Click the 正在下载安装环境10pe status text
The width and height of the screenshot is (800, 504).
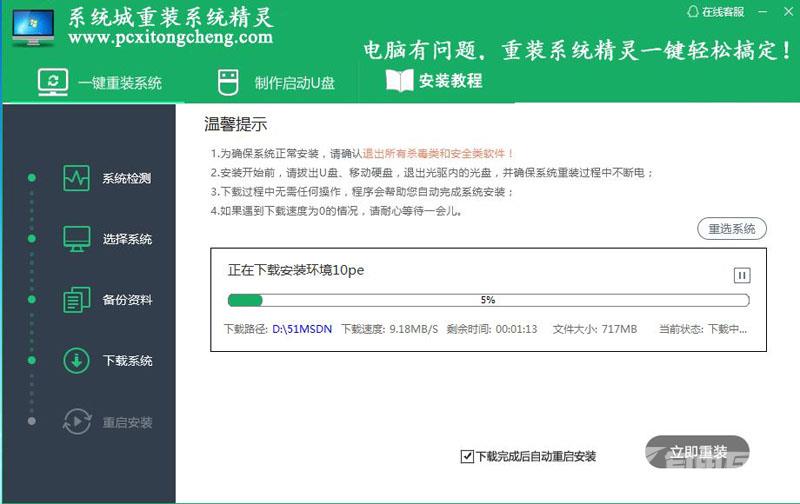coord(296,270)
